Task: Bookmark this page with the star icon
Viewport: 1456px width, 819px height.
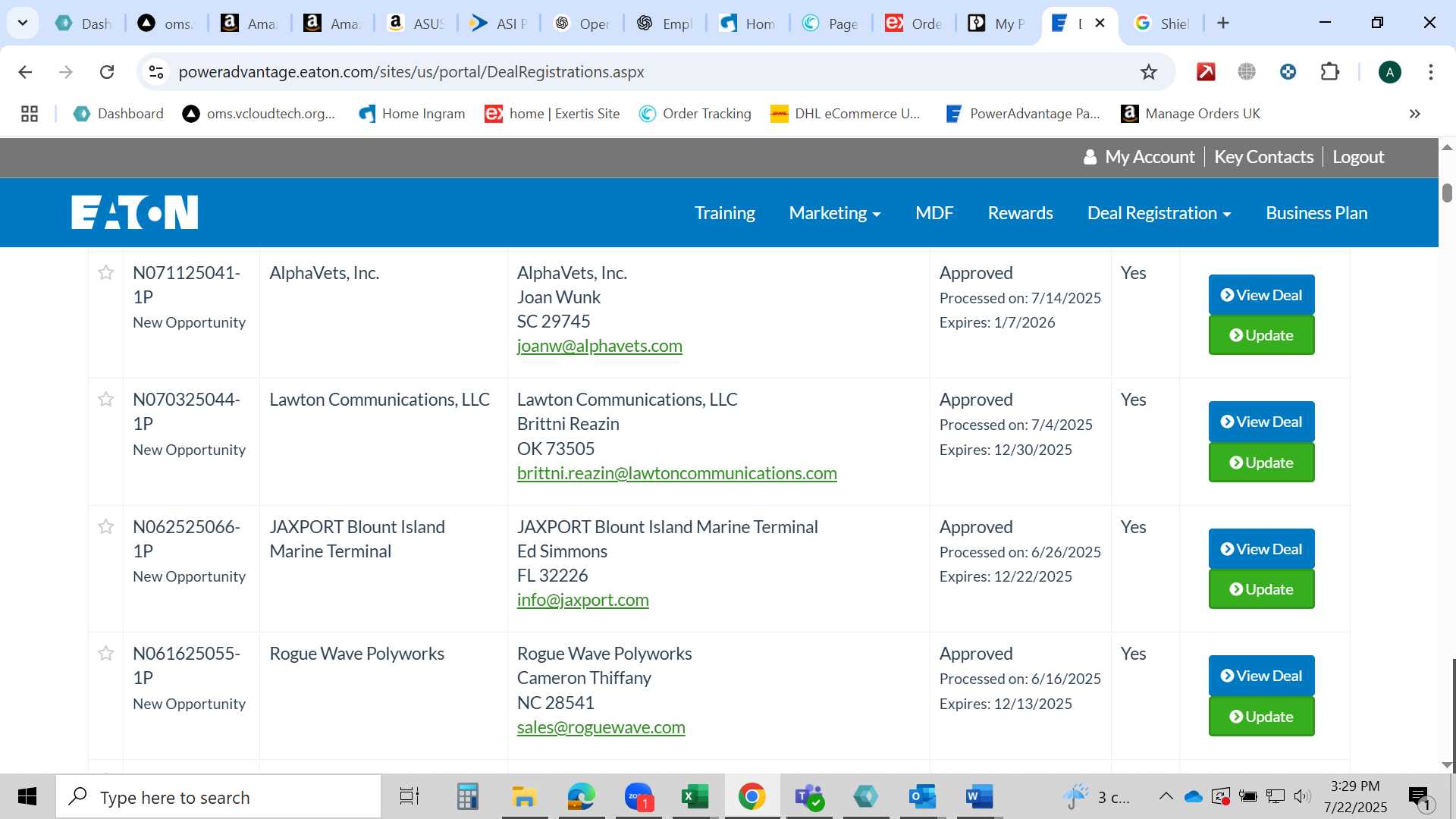Action: coord(1149,72)
